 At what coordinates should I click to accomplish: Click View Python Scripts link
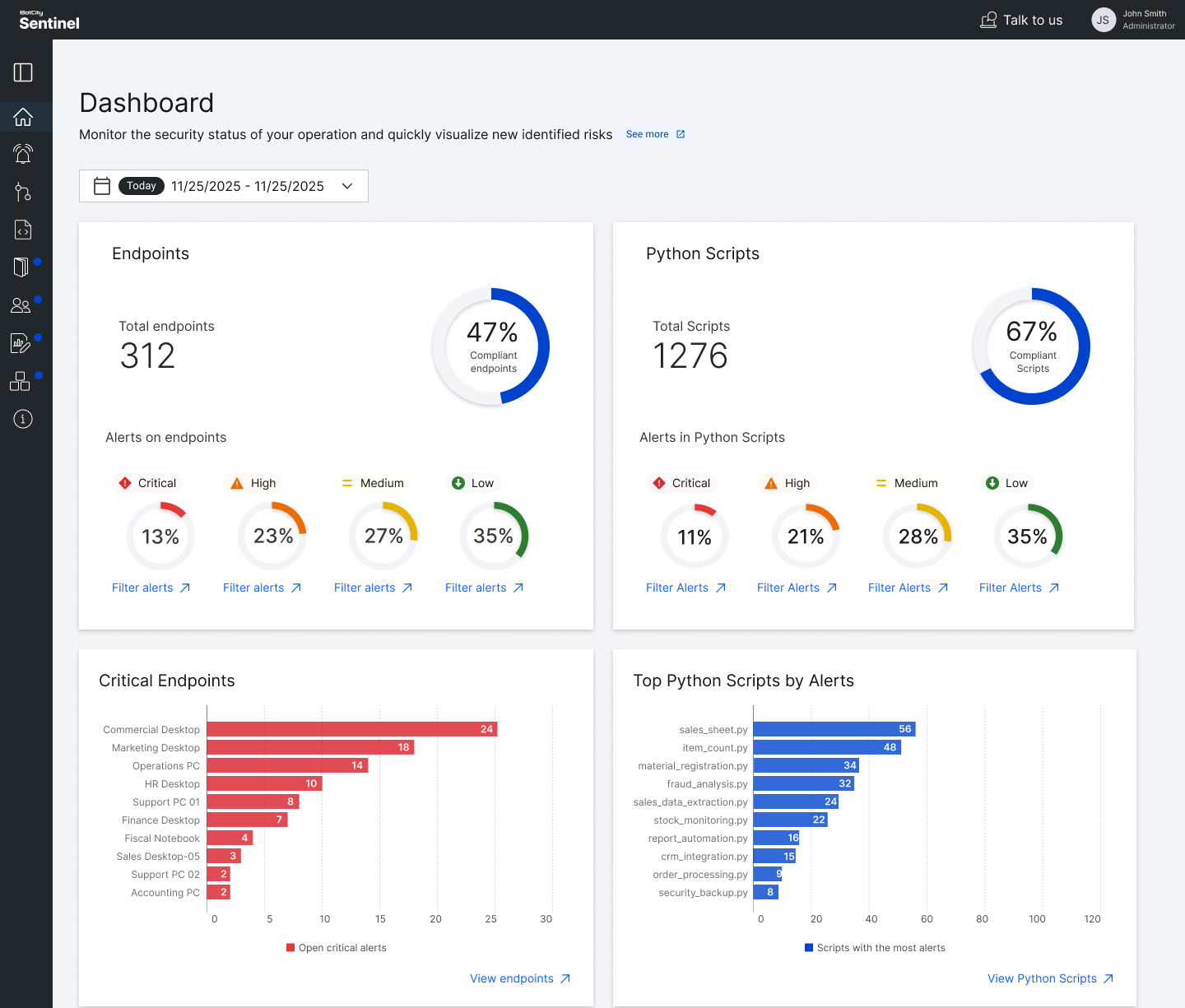(1042, 978)
